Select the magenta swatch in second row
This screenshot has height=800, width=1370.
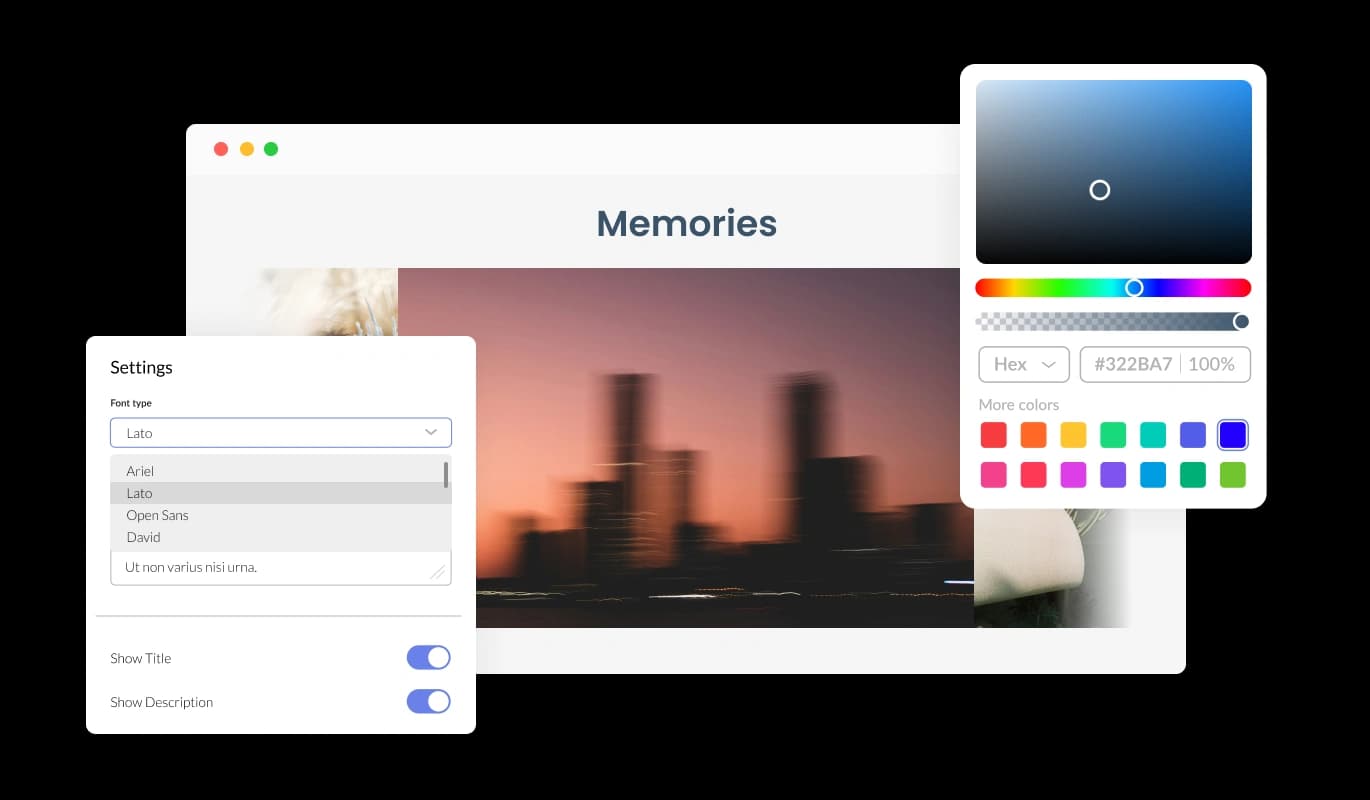coord(1073,475)
